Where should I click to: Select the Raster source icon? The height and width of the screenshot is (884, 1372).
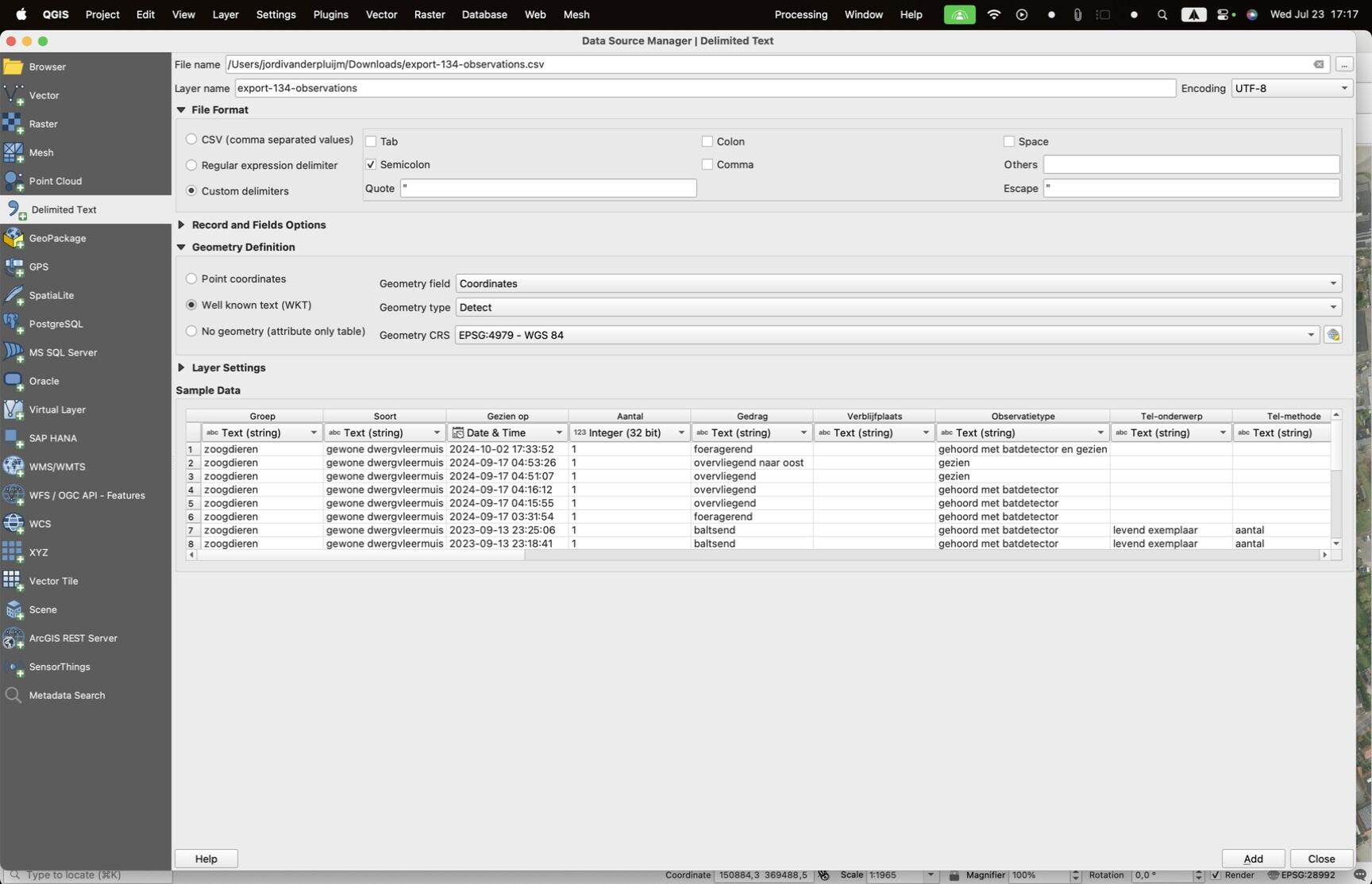[x=13, y=124]
